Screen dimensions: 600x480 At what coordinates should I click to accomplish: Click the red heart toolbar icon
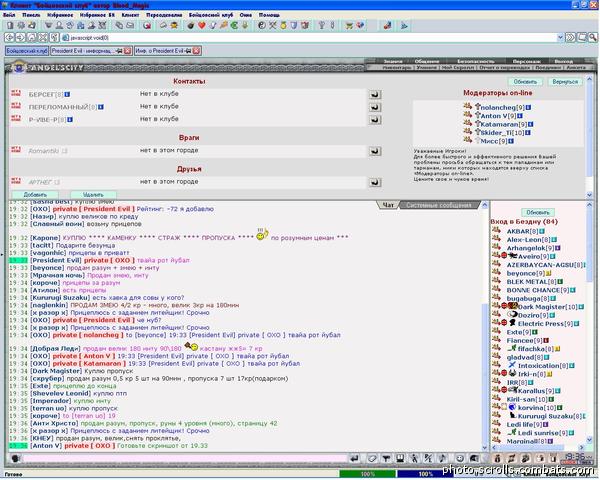pyautogui.click(x=201, y=26)
